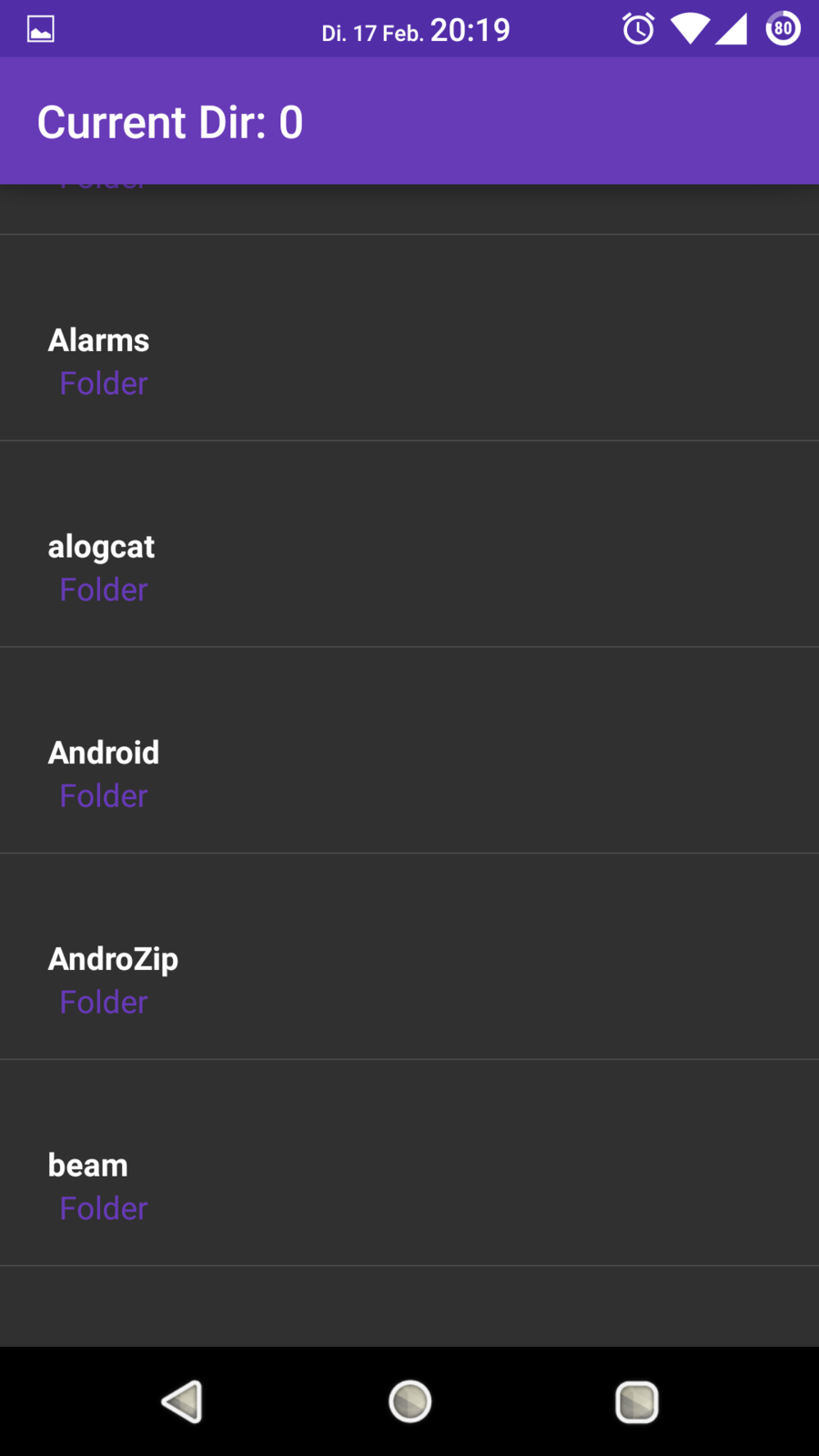Tap the cellular signal status icon

(732, 29)
